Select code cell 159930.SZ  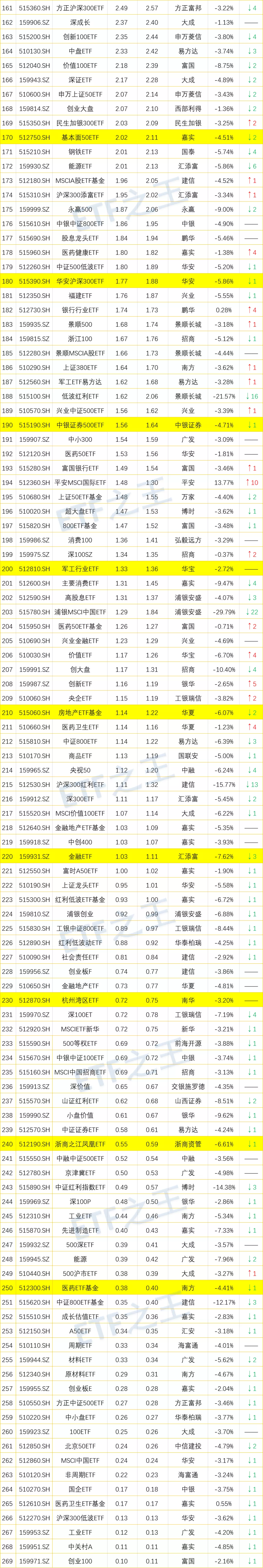[x=34, y=166]
